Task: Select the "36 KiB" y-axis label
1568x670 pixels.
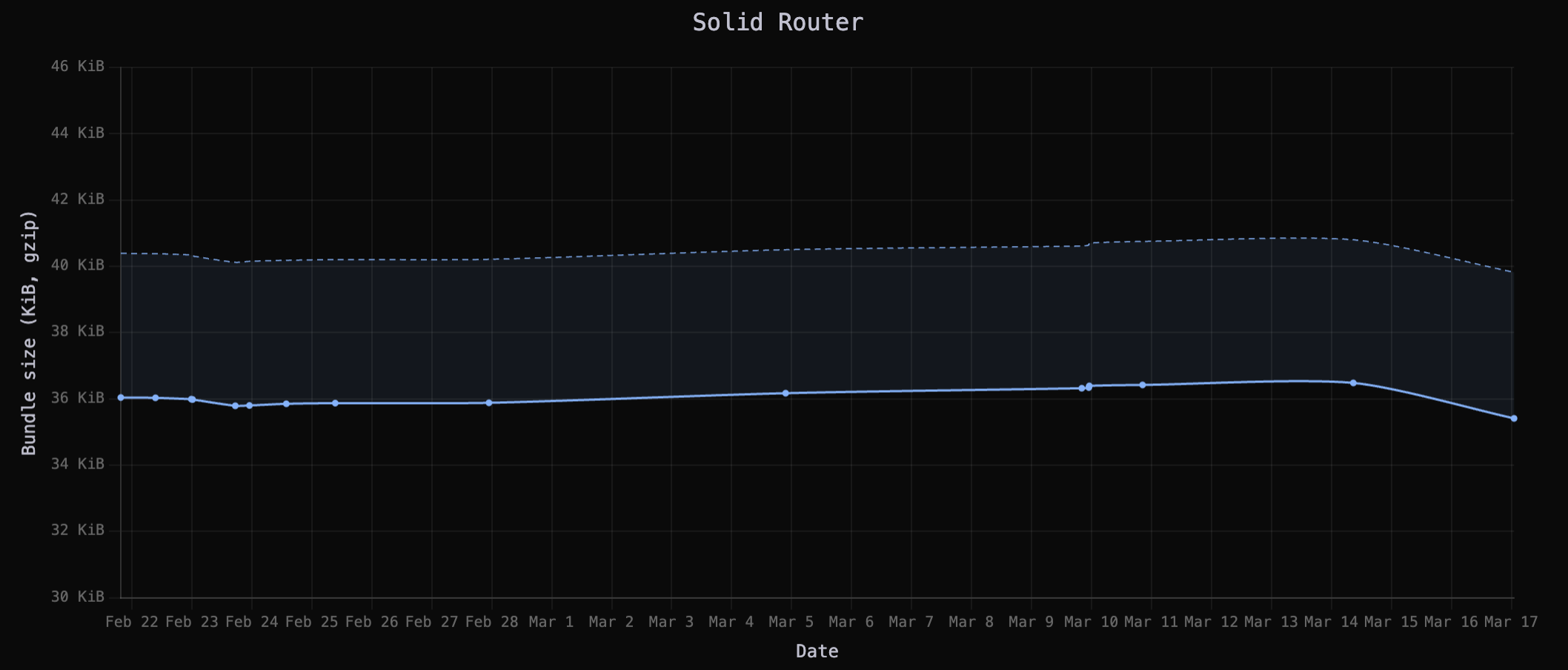Action: click(x=77, y=398)
